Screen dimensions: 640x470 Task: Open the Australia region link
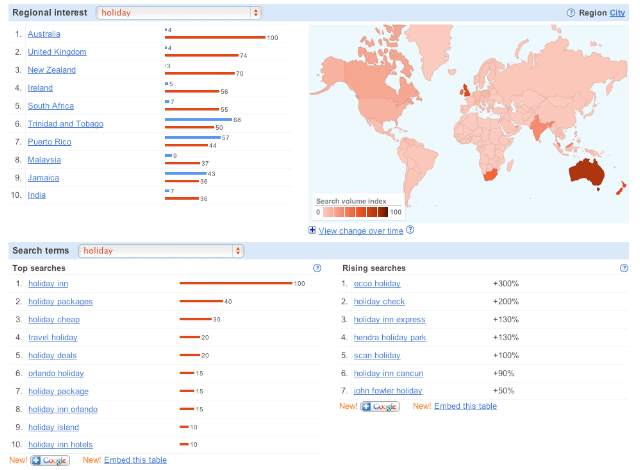coord(44,34)
